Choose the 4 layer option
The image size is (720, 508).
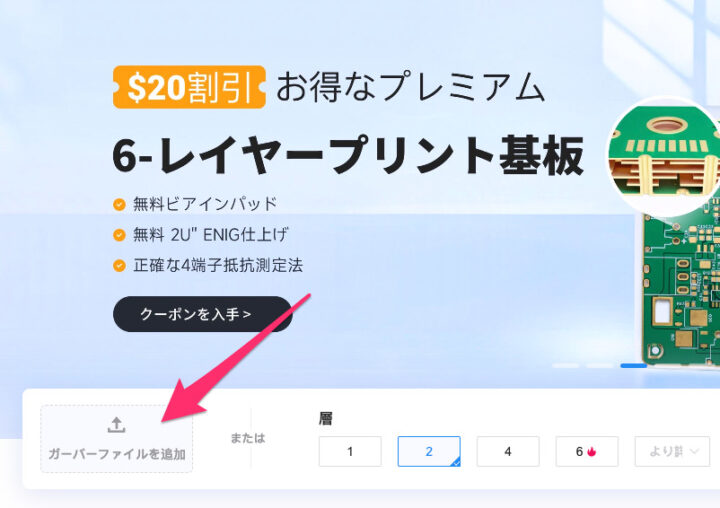tap(508, 452)
